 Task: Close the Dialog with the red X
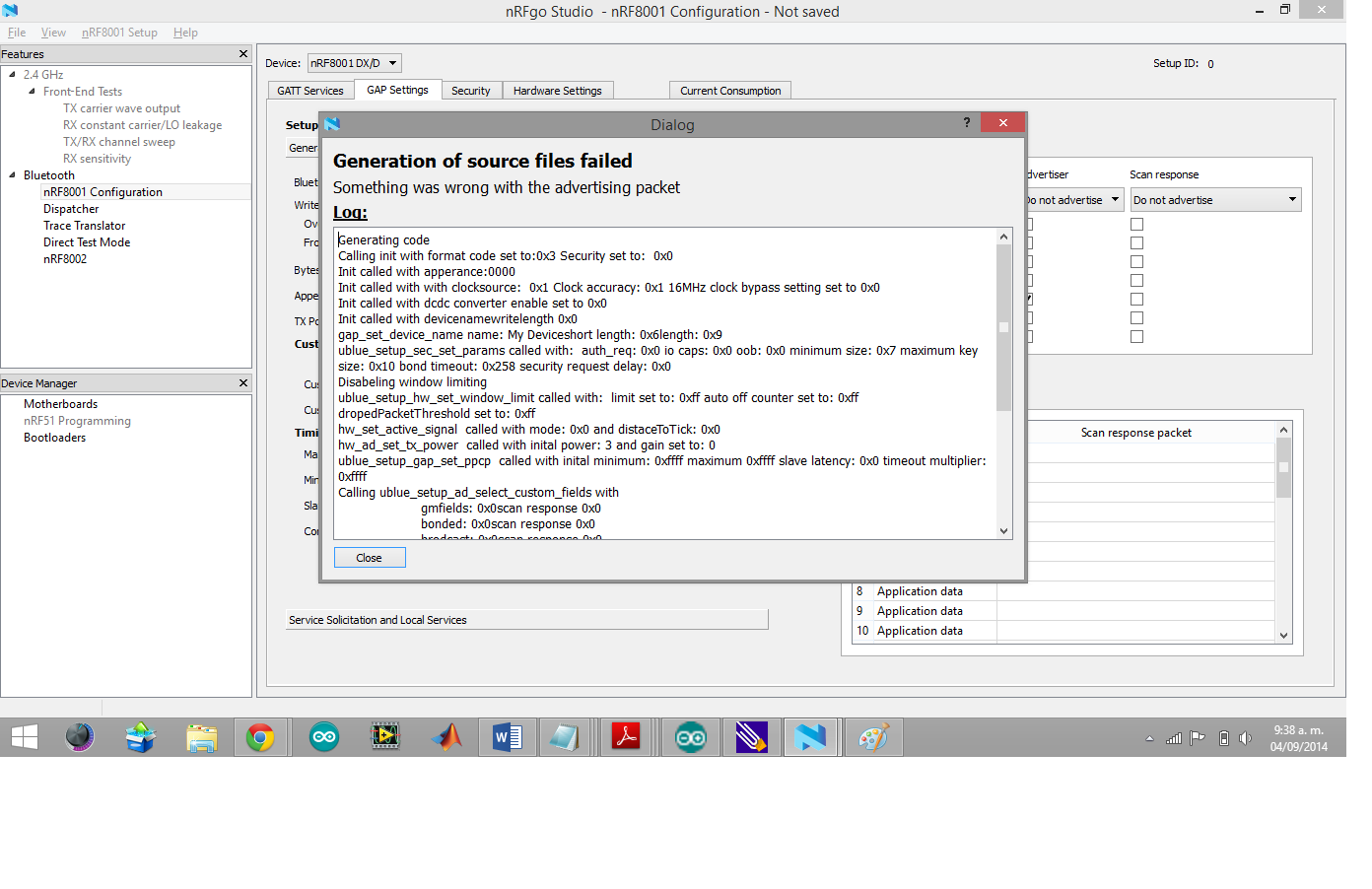[x=1002, y=122]
